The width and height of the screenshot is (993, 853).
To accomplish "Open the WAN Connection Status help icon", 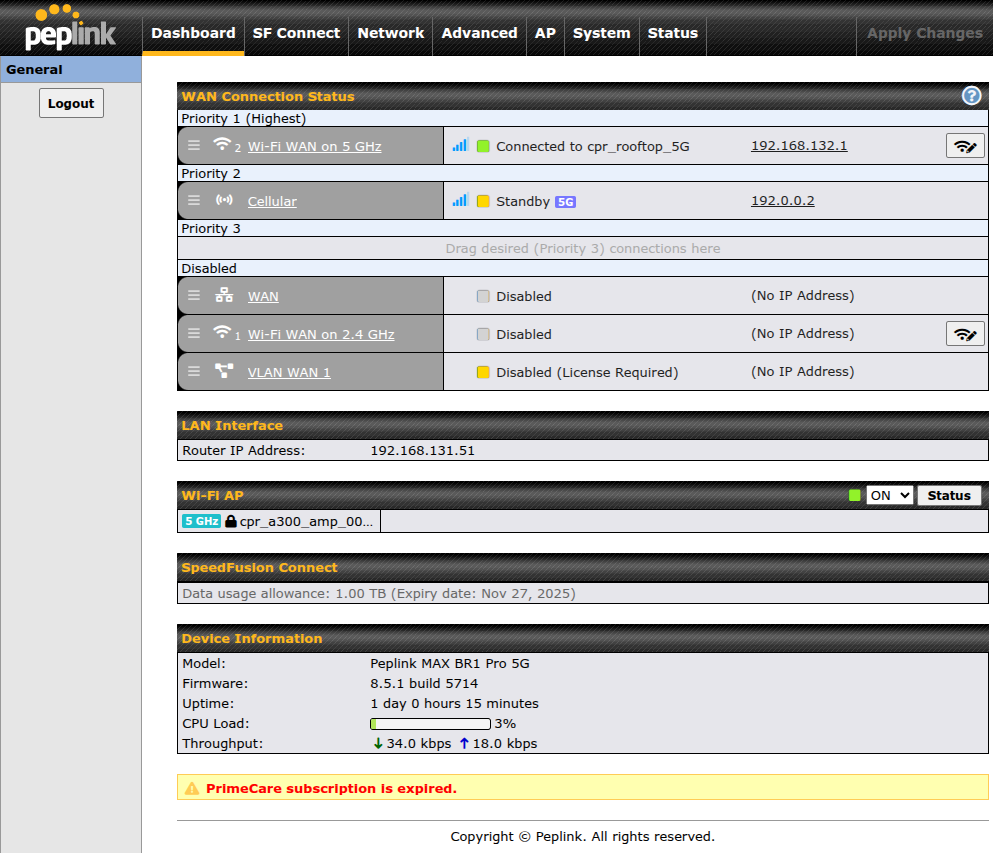I will [971, 96].
